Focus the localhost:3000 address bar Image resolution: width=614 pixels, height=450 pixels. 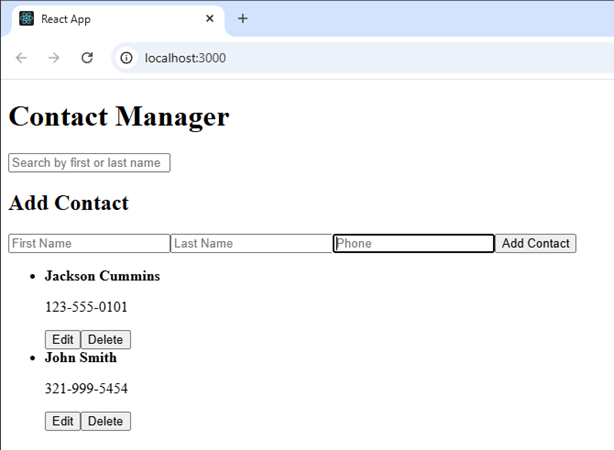point(300,58)
